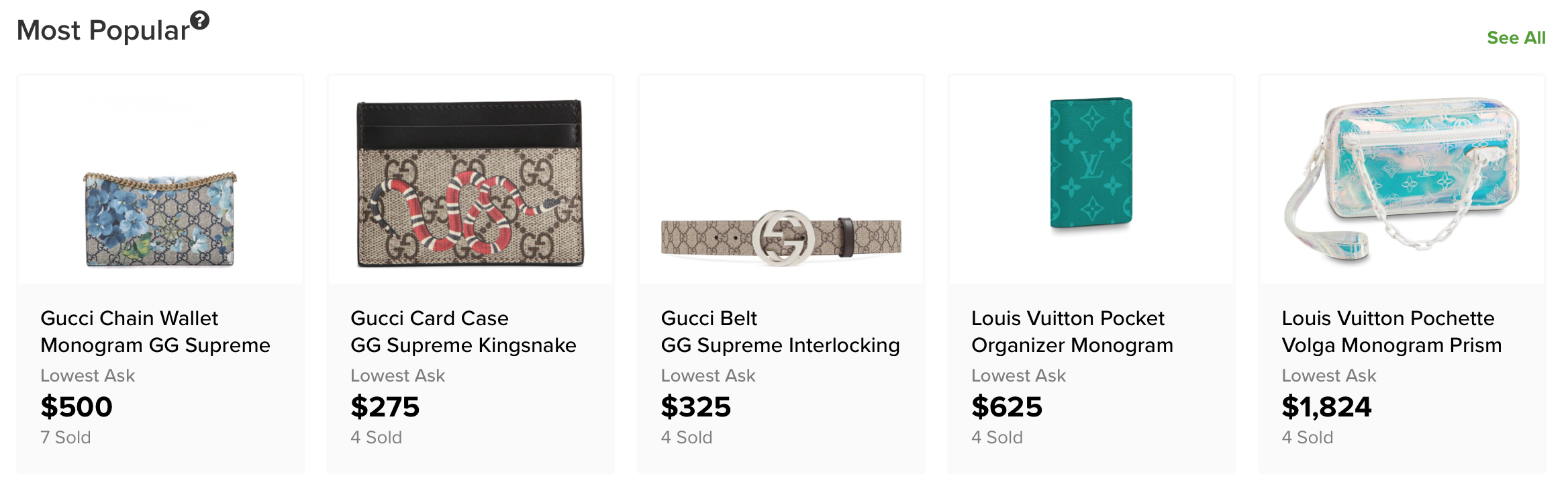
Task: Click the Most Popular help question-mark icon
Action: click(199, 21)
